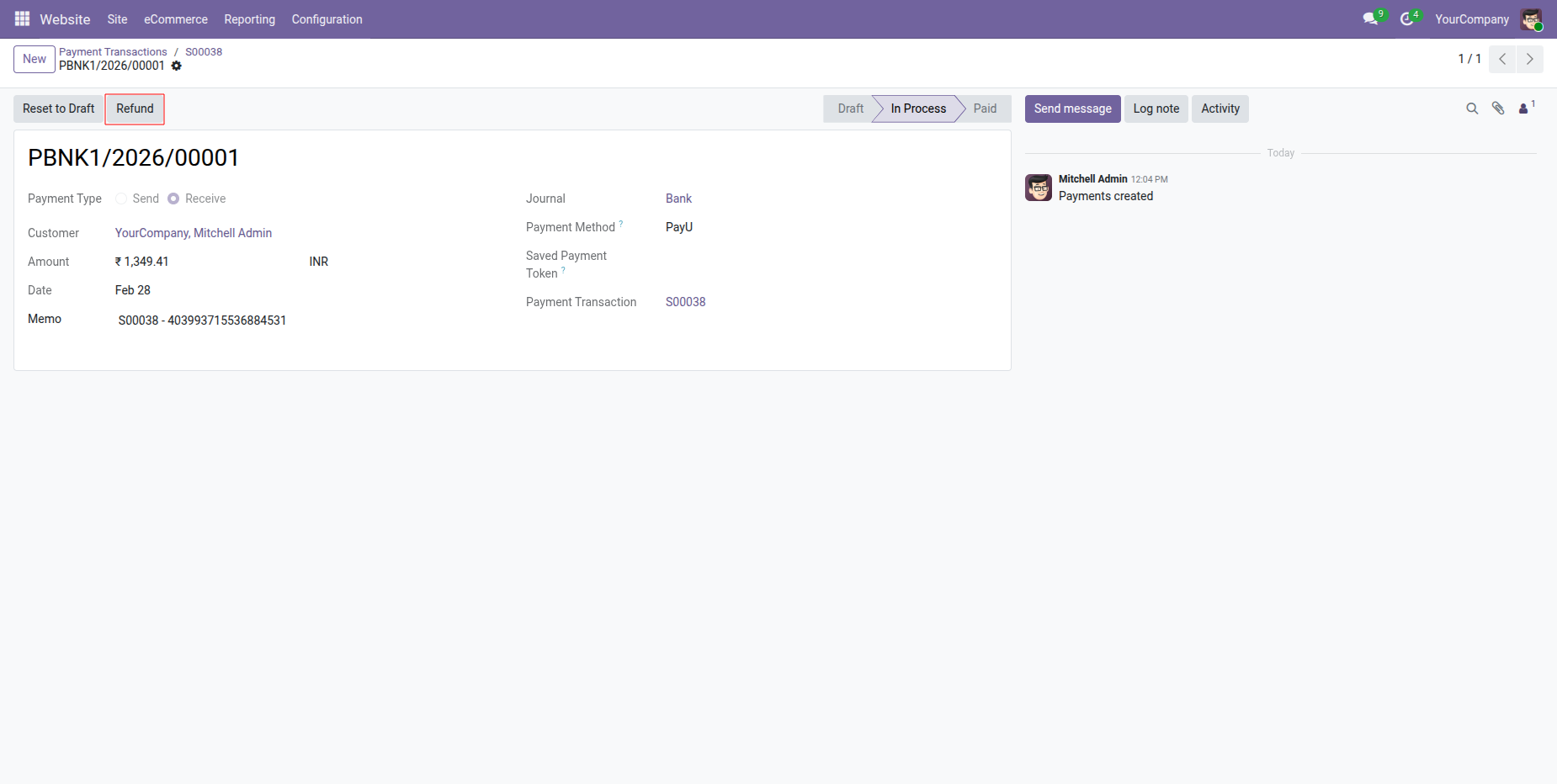
Task: Open payment transaction S00038 link
Action: 685,302
